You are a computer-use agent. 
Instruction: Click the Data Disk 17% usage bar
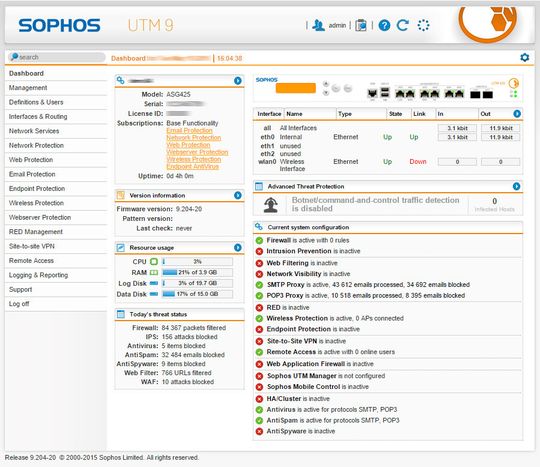(197, 294)
